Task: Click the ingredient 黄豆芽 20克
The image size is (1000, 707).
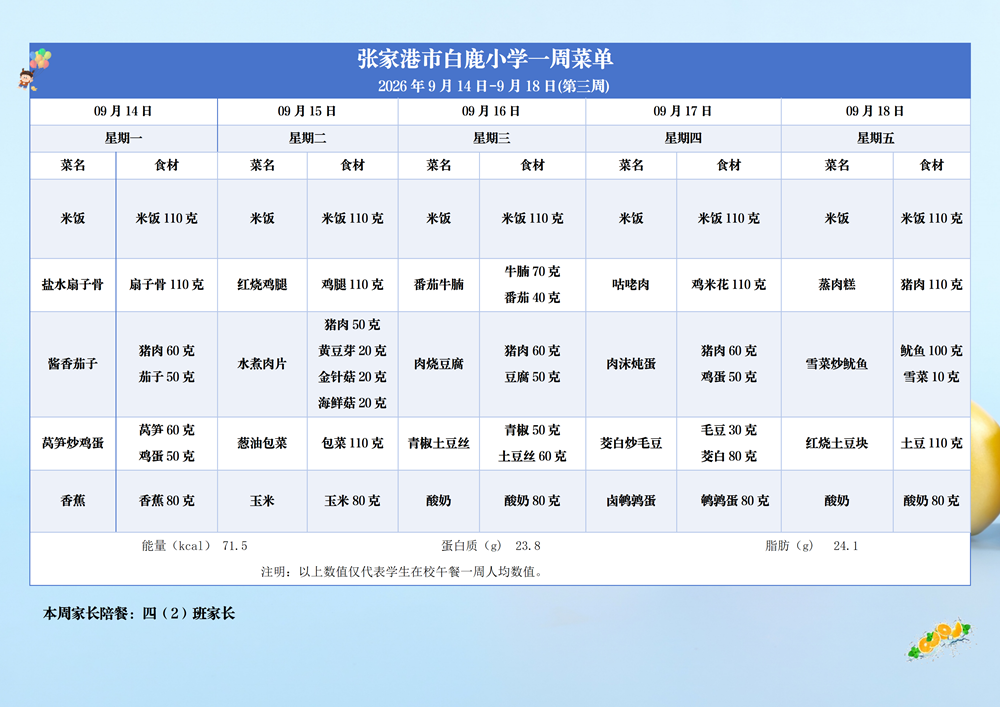Action: pyautogui.click(x=353, y=351)
